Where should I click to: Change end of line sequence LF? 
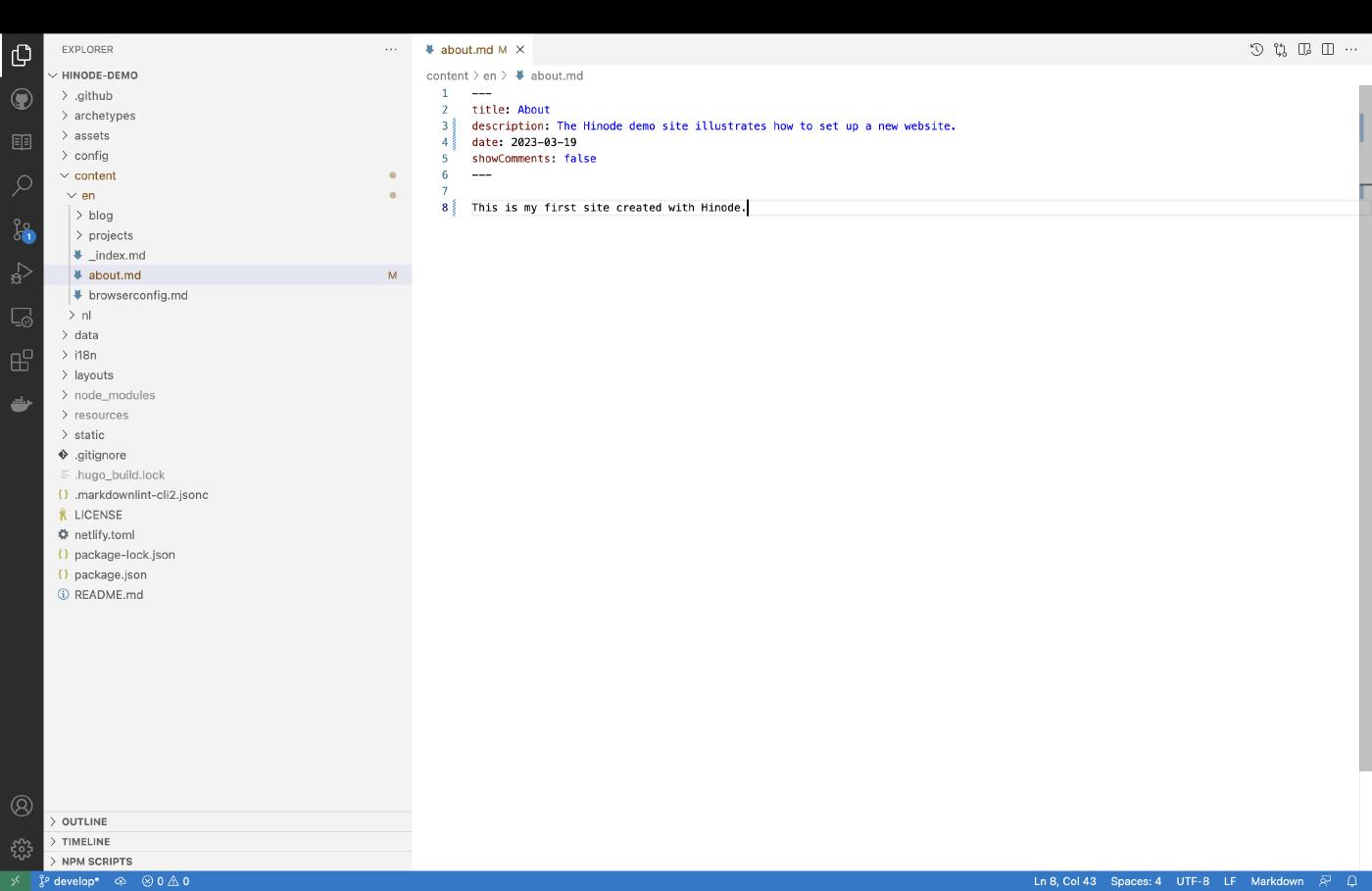tap(1230, 881)
